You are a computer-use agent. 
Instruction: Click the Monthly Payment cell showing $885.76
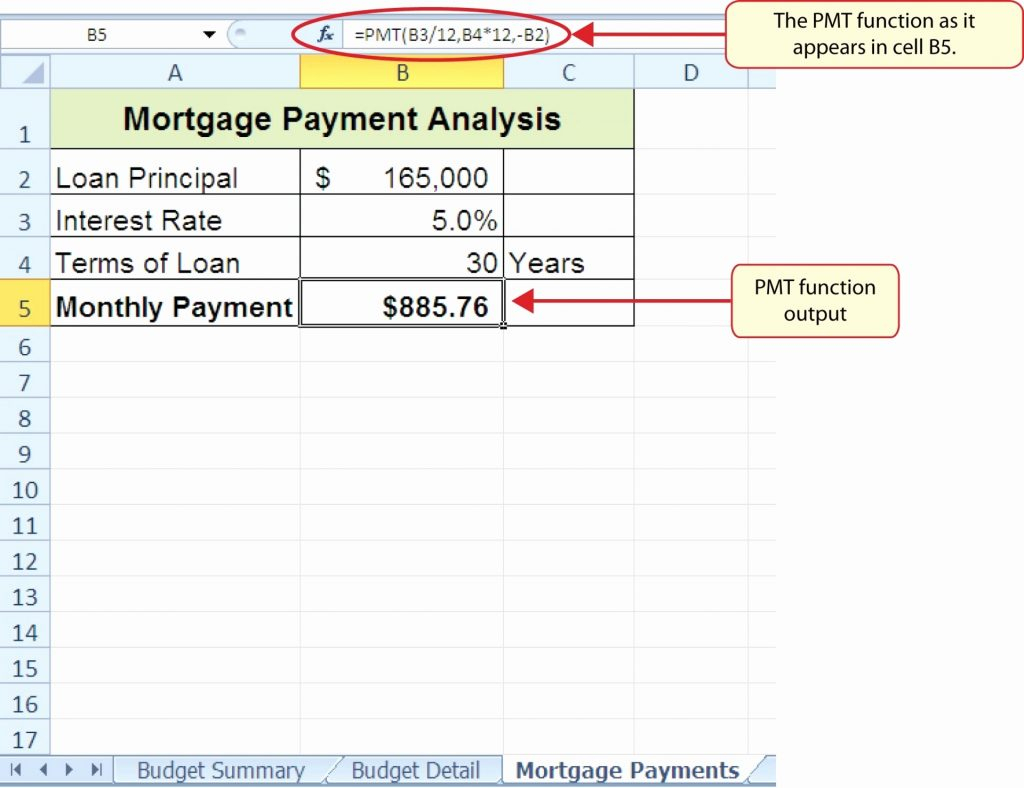pos(401,306)
